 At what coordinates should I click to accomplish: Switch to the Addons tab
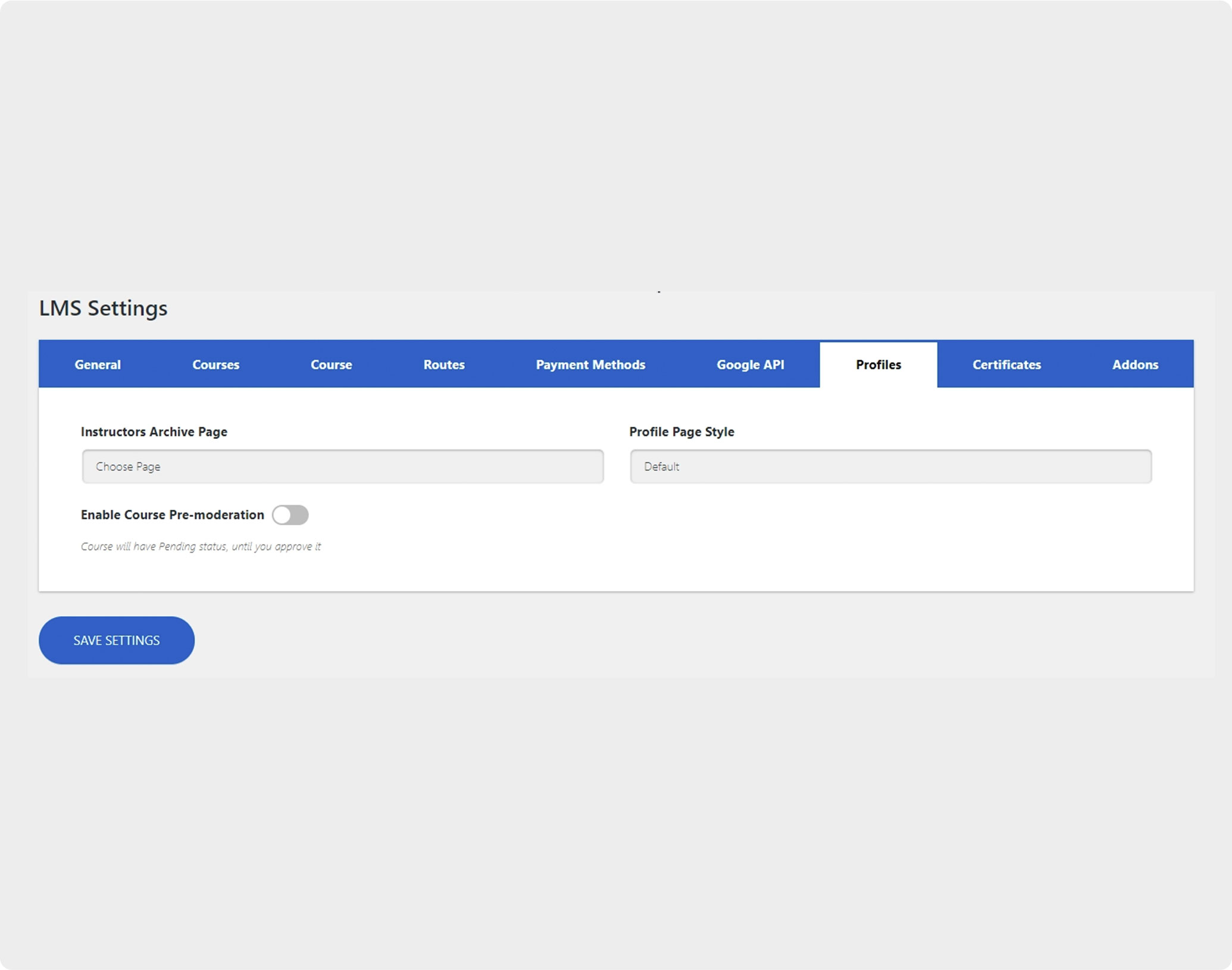(x=1134, y=364)
